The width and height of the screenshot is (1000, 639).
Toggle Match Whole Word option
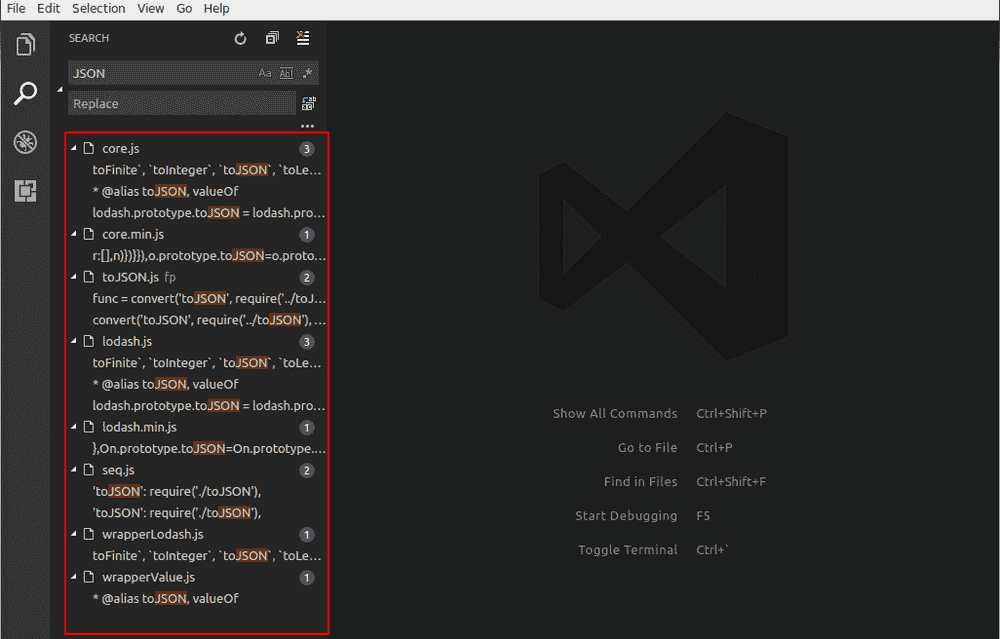286,73
